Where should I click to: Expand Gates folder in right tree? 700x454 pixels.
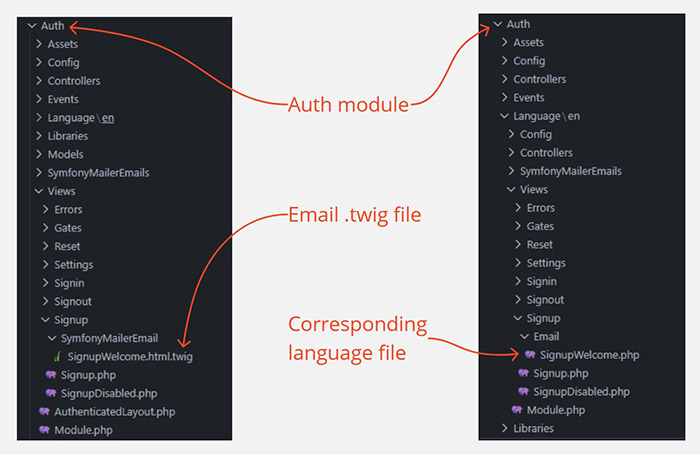pyautogui.click(x=518, y=226)
